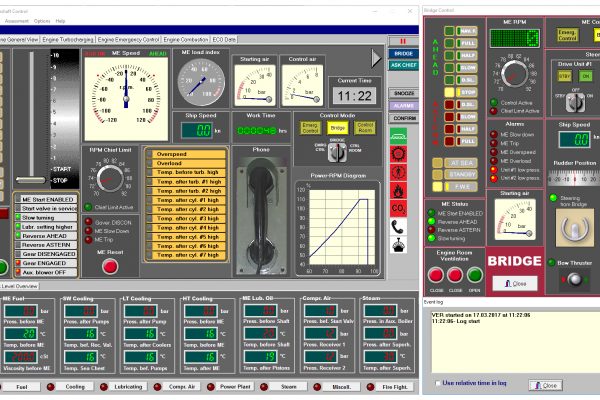Viewport: 600px width, 400px height.
Task: Click the Control Mode rotary selector switch
Action: 337,153
